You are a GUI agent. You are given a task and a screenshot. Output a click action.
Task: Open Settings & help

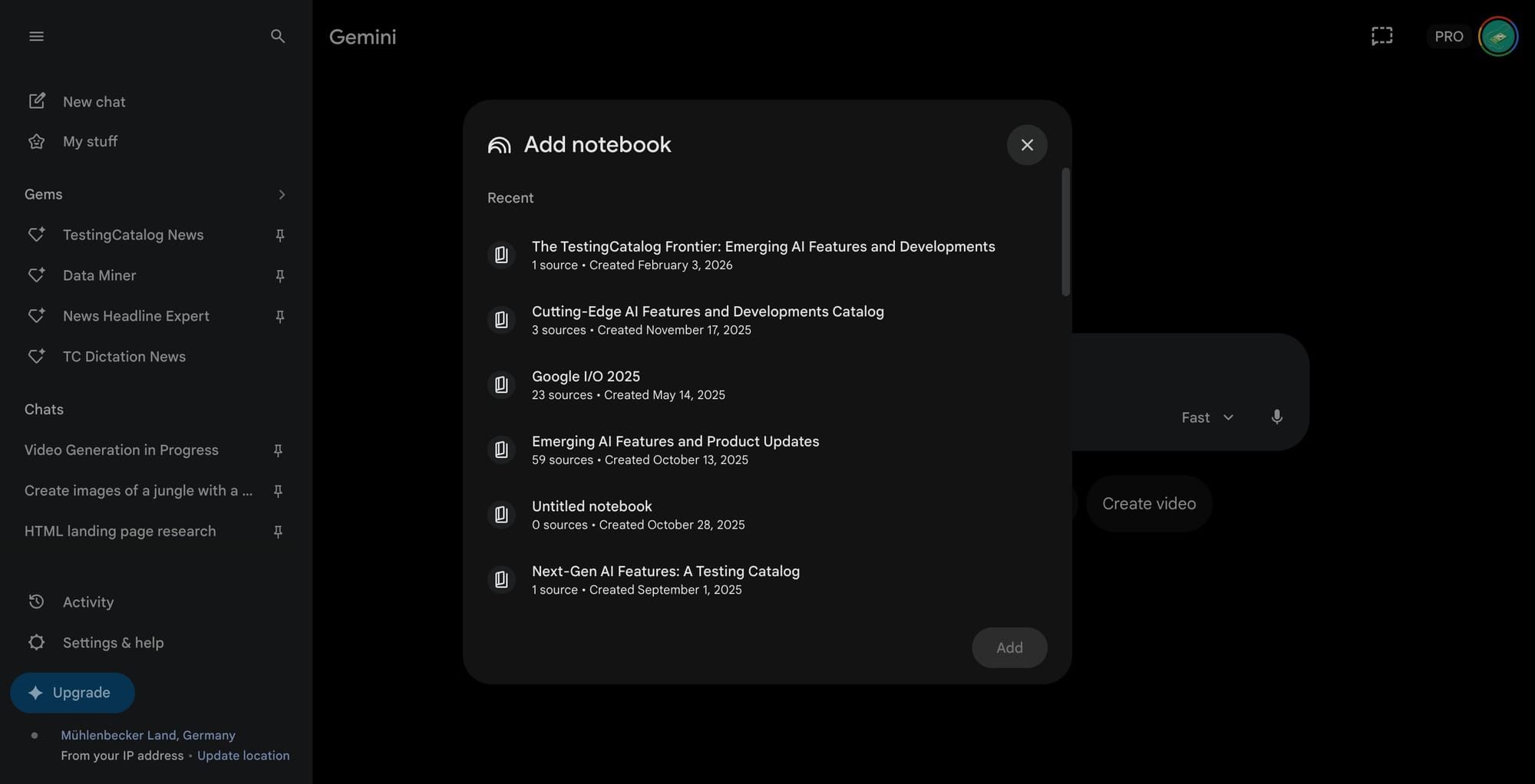click(x=156, y=643)
